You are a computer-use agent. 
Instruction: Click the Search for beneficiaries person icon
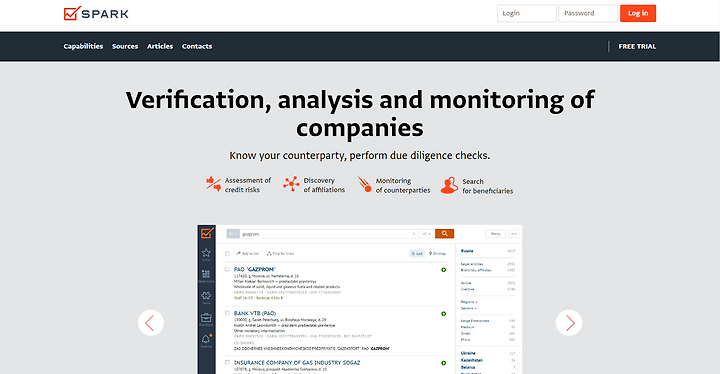(449, 185)
